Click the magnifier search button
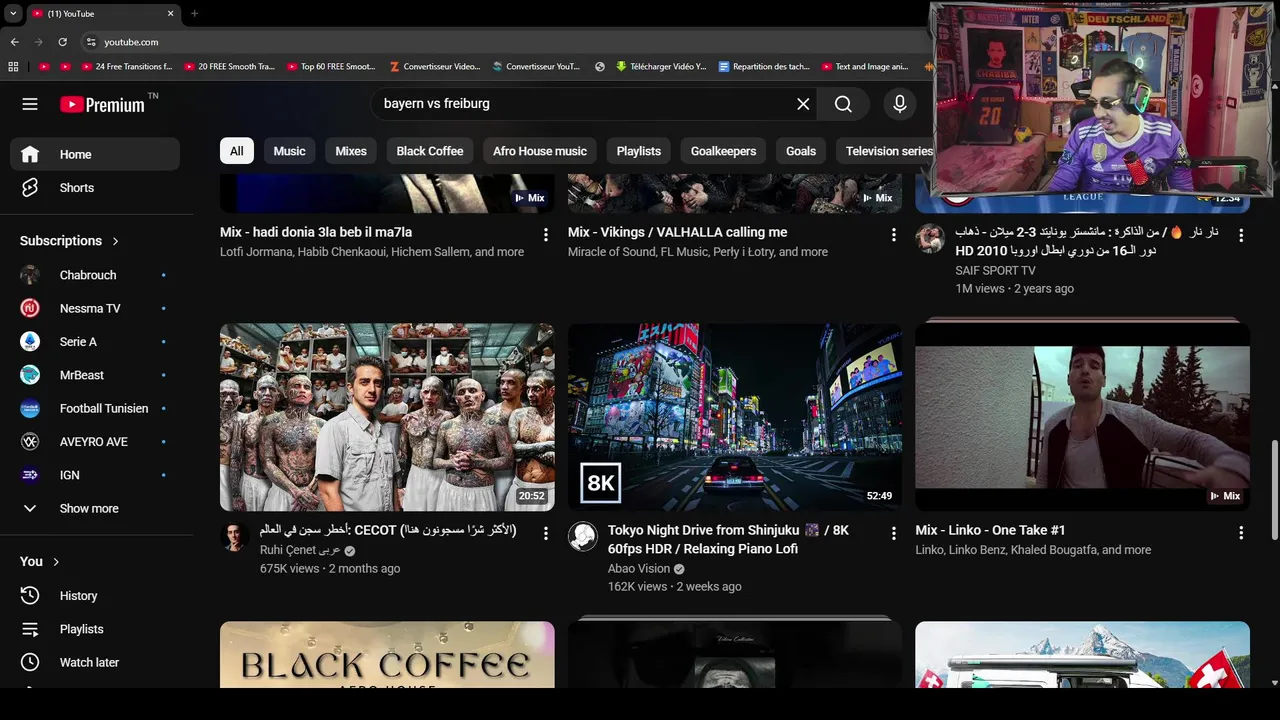 click(x=843, y=104)
